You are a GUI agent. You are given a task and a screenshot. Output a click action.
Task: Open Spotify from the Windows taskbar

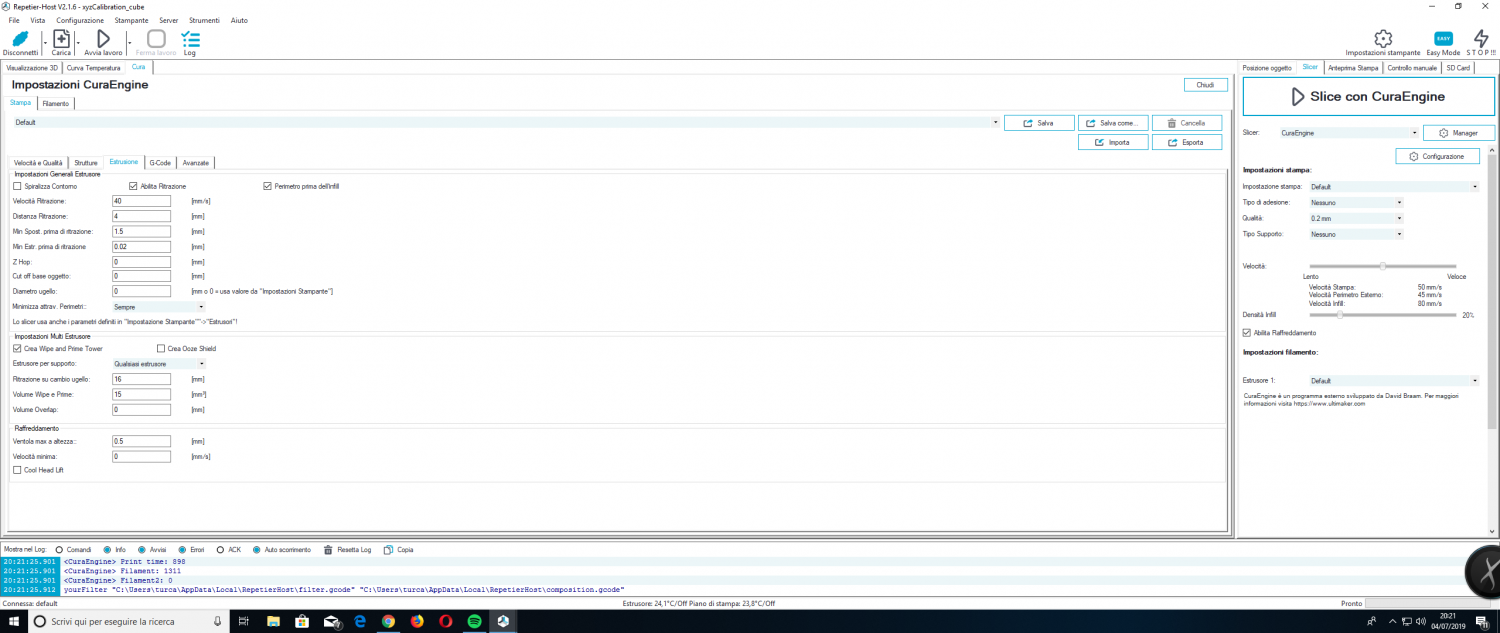point(475,621)
